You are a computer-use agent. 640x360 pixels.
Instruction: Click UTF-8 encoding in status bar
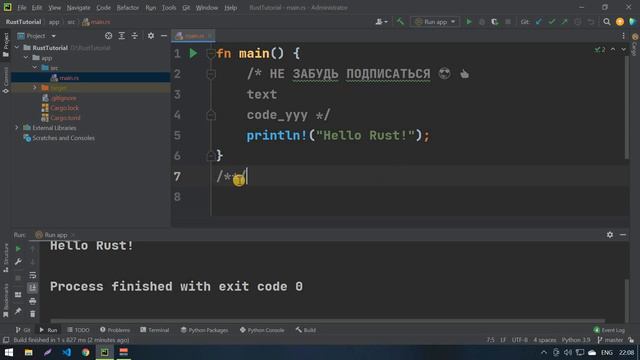[x=519, y=340]
